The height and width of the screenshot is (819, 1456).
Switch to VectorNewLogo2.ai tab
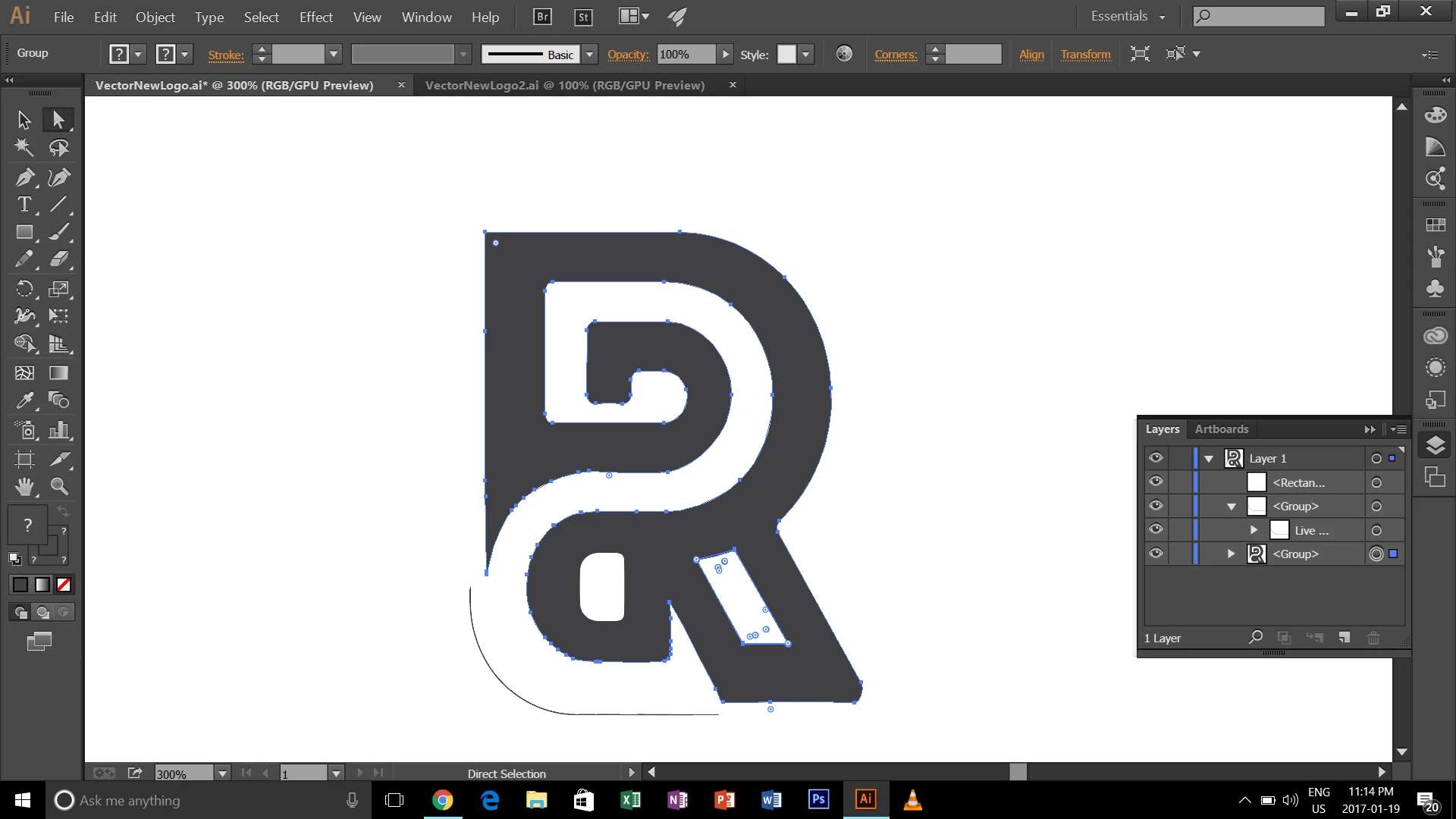point(564,85)
